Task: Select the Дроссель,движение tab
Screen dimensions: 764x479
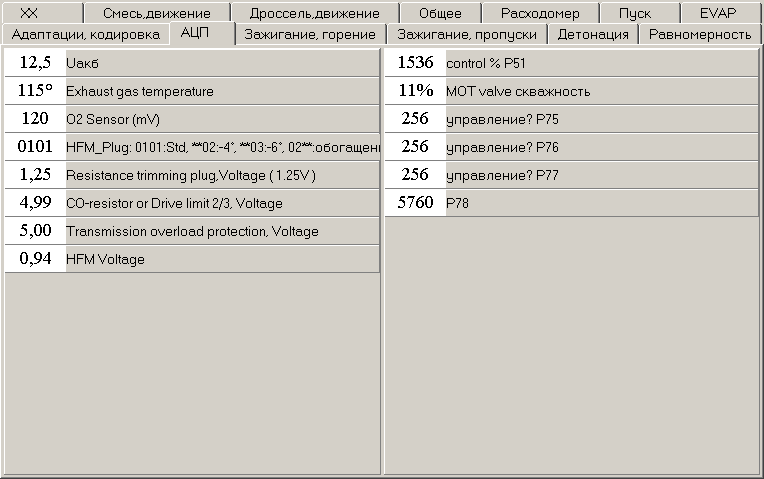Action: (x=315, y=13)
